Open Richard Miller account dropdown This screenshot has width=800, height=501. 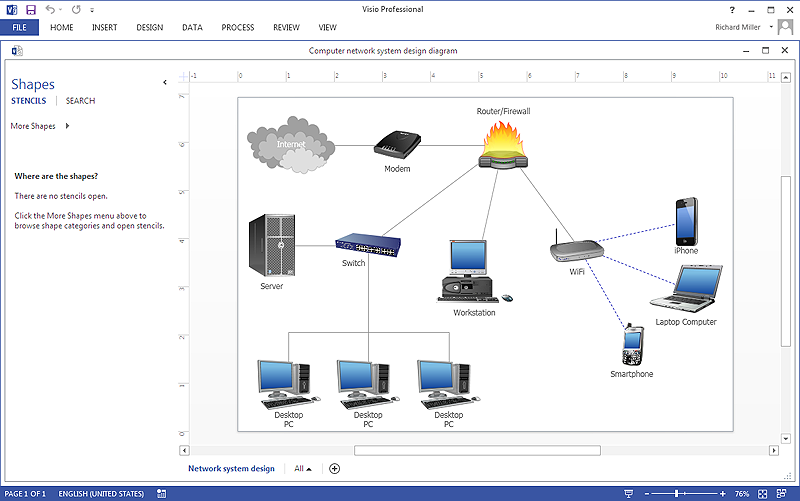pyautogui.click(x=771, y=27)
